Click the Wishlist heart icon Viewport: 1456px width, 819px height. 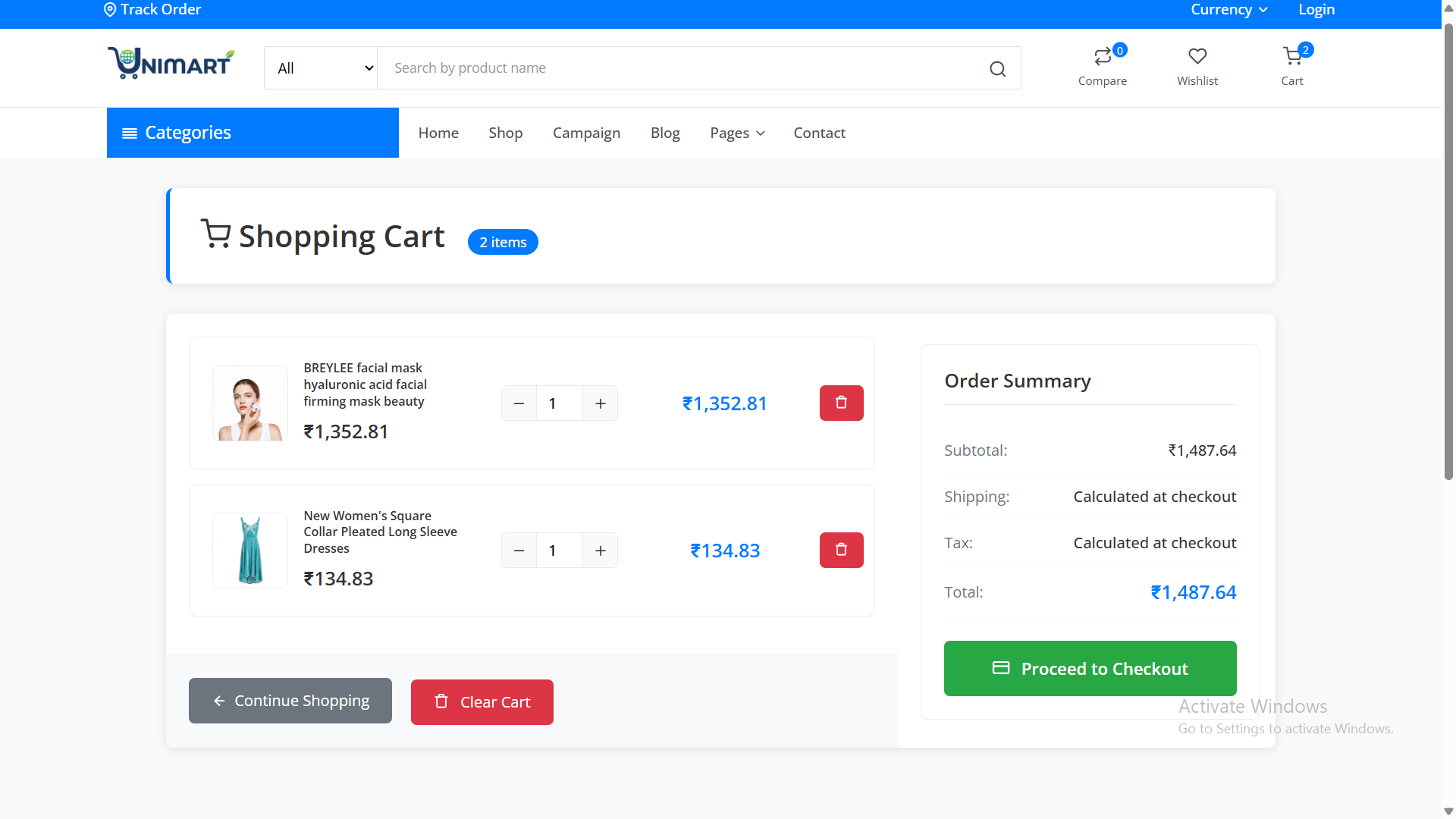pyautogui.click(x=1197, y=56)
